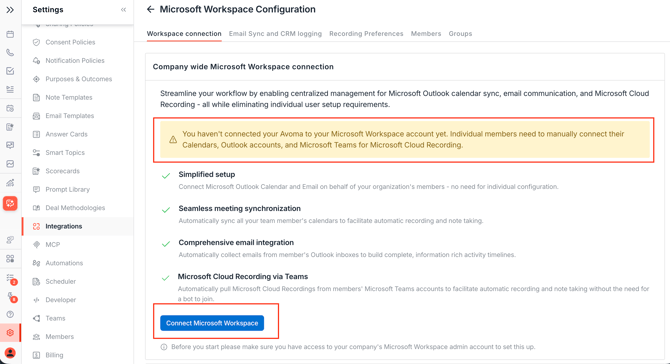Open the apps grid icon in the rail
The width and height of the screenshot is (670, 364).
(10, 258)
